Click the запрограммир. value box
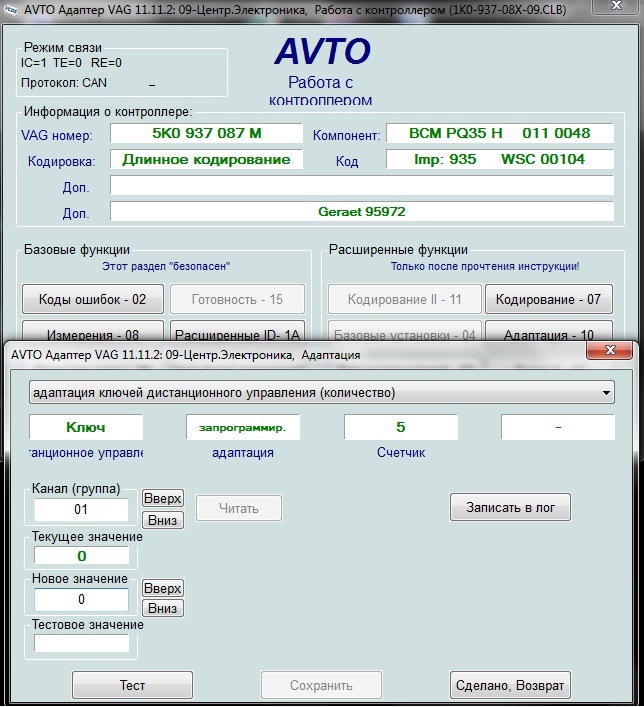Viewport: 644px width, 707px height. 243,427
